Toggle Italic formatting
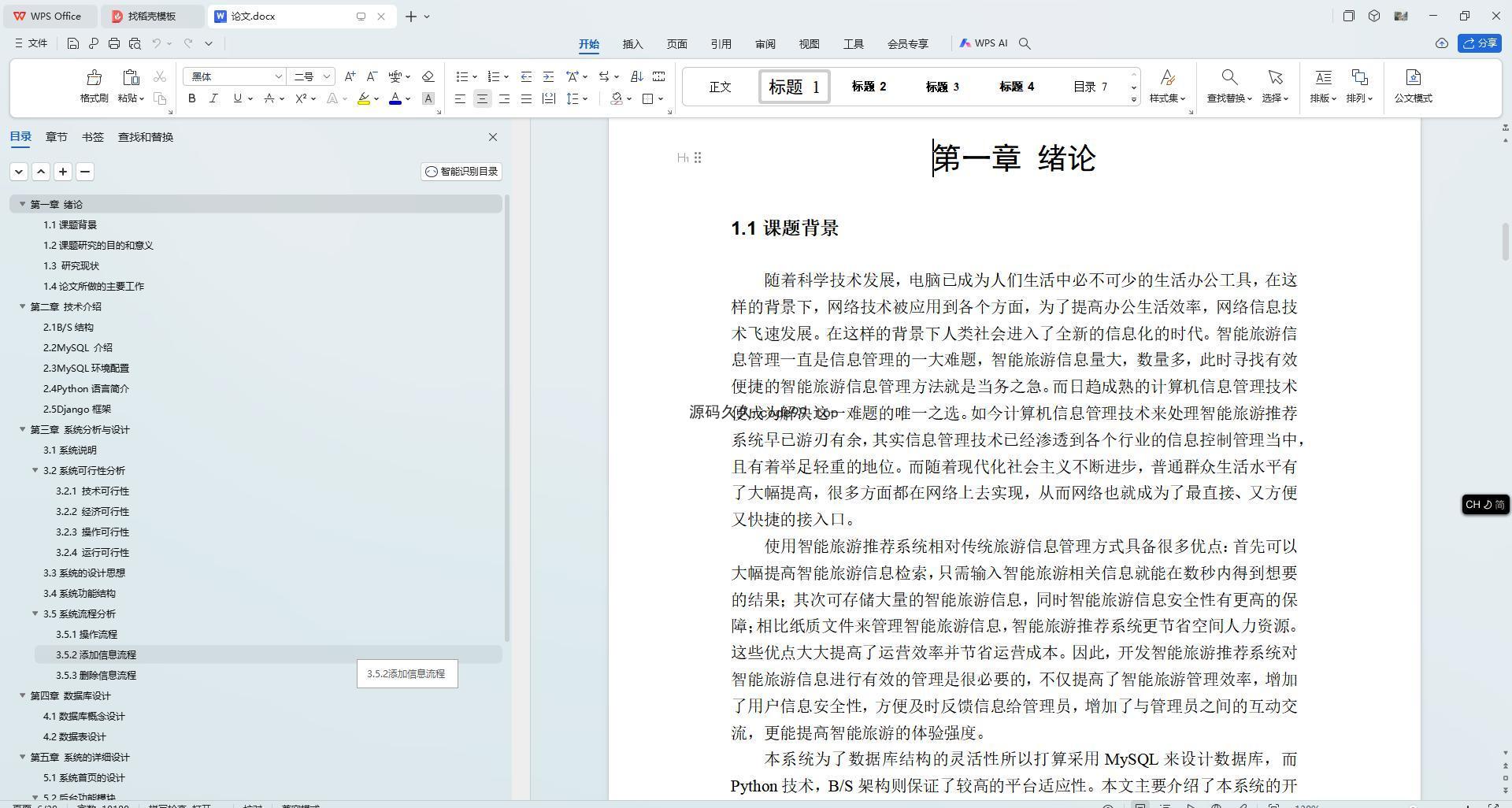1512x808 pixels. (x=213, y=98)
